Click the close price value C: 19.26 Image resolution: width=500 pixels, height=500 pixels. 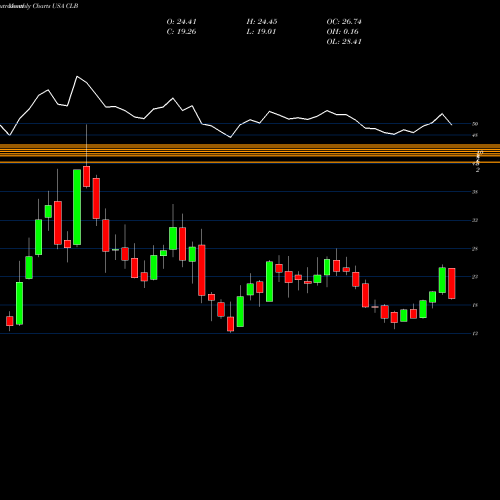coord(181,32)
